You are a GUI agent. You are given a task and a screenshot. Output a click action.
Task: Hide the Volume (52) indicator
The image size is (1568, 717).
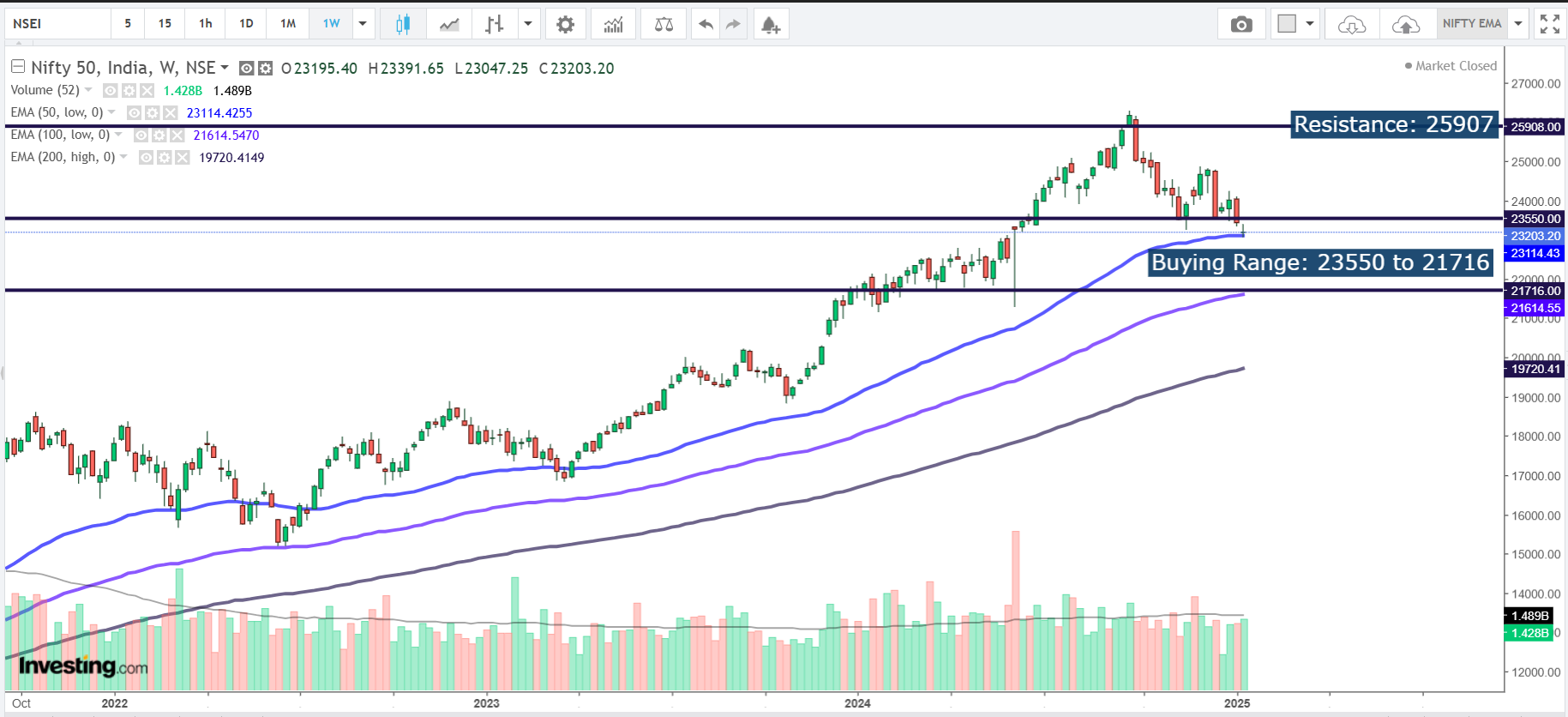tap(110, 90)
